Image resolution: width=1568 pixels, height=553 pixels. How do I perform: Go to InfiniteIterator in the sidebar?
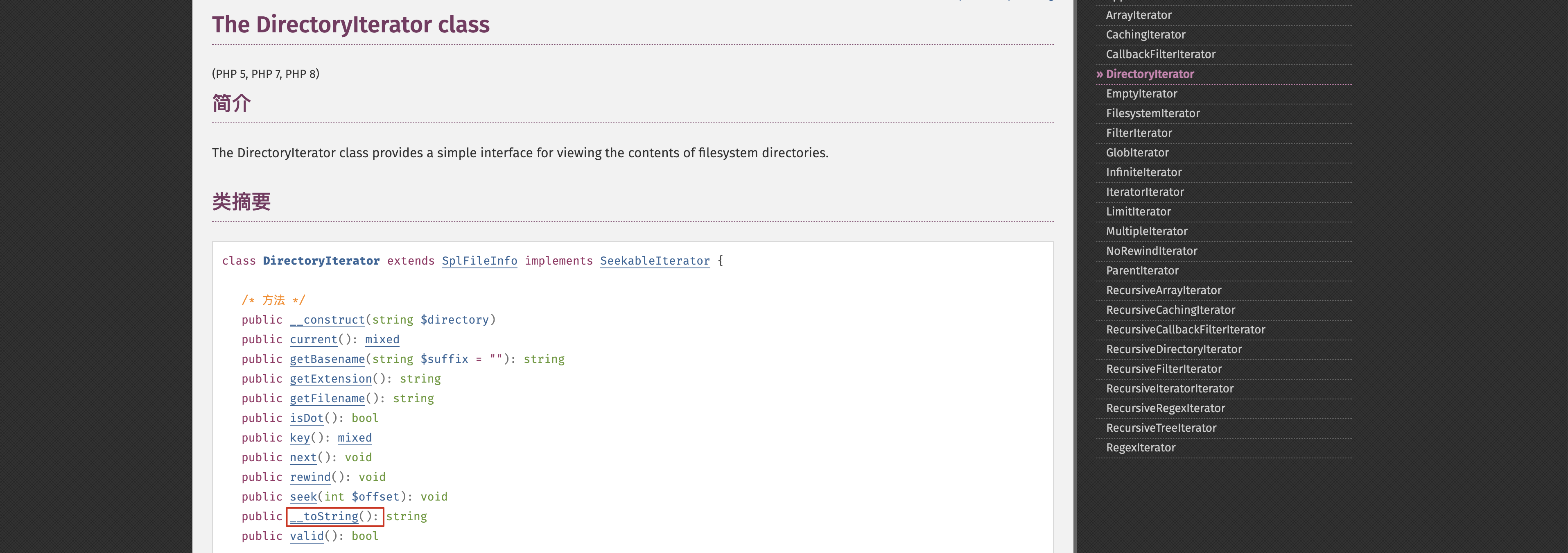point(1144,172)
